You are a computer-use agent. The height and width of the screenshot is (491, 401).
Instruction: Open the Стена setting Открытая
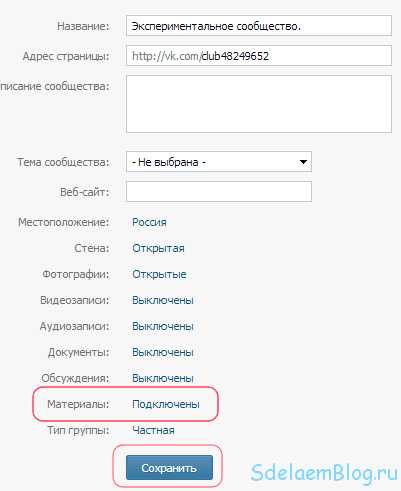click(x=158, y=248)
